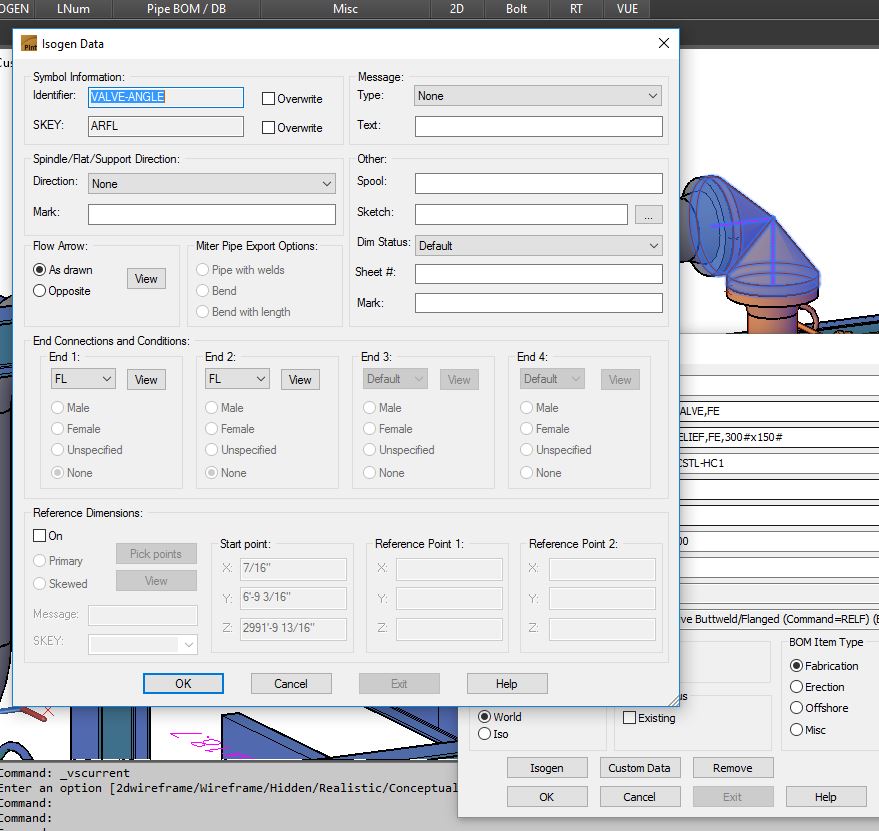The image size is (879, 831).
Task: Click the Pick points button
Action: click(155, 553)
